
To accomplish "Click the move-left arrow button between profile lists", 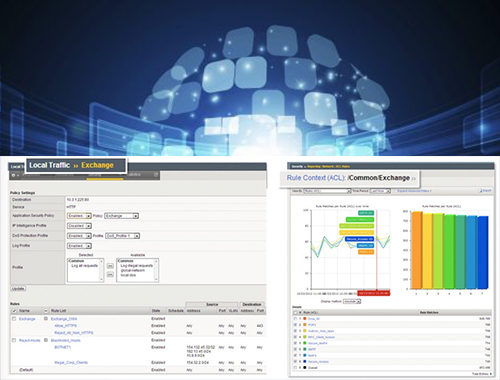I will tap(110, 266).
